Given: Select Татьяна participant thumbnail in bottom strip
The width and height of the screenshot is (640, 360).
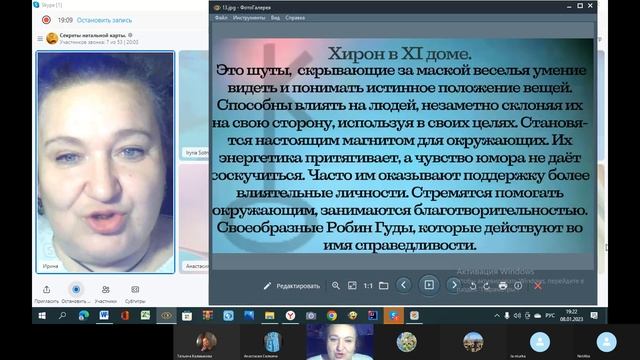Looking at the screenshot, I should (x=206, y=342).
